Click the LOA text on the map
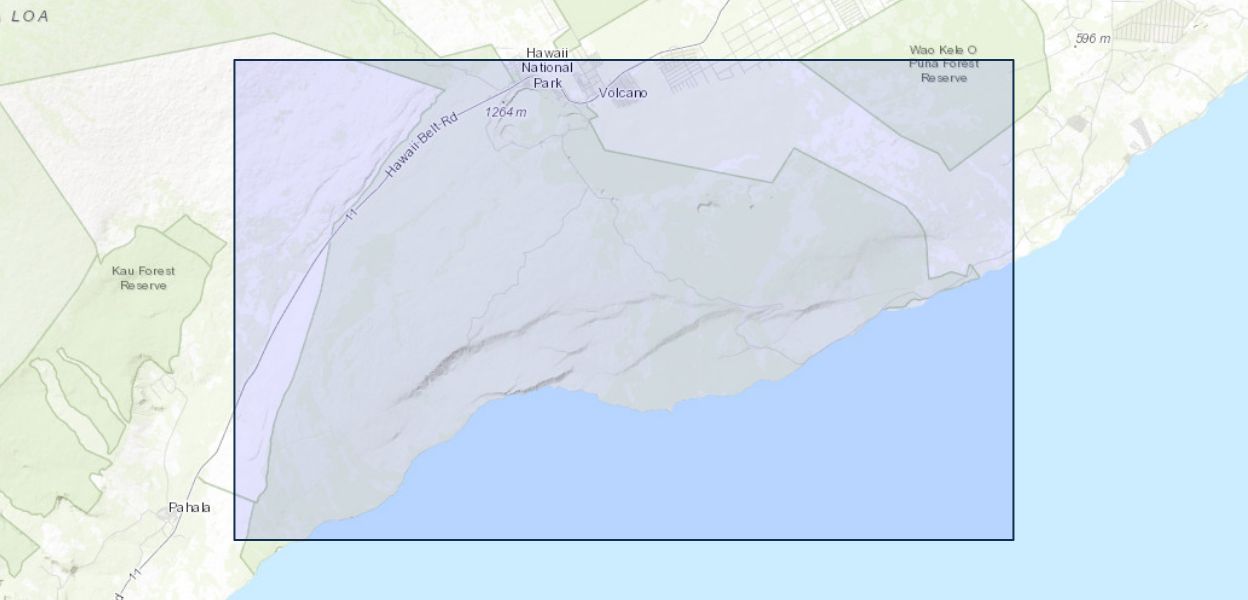1248x600 pixels. 30,16
